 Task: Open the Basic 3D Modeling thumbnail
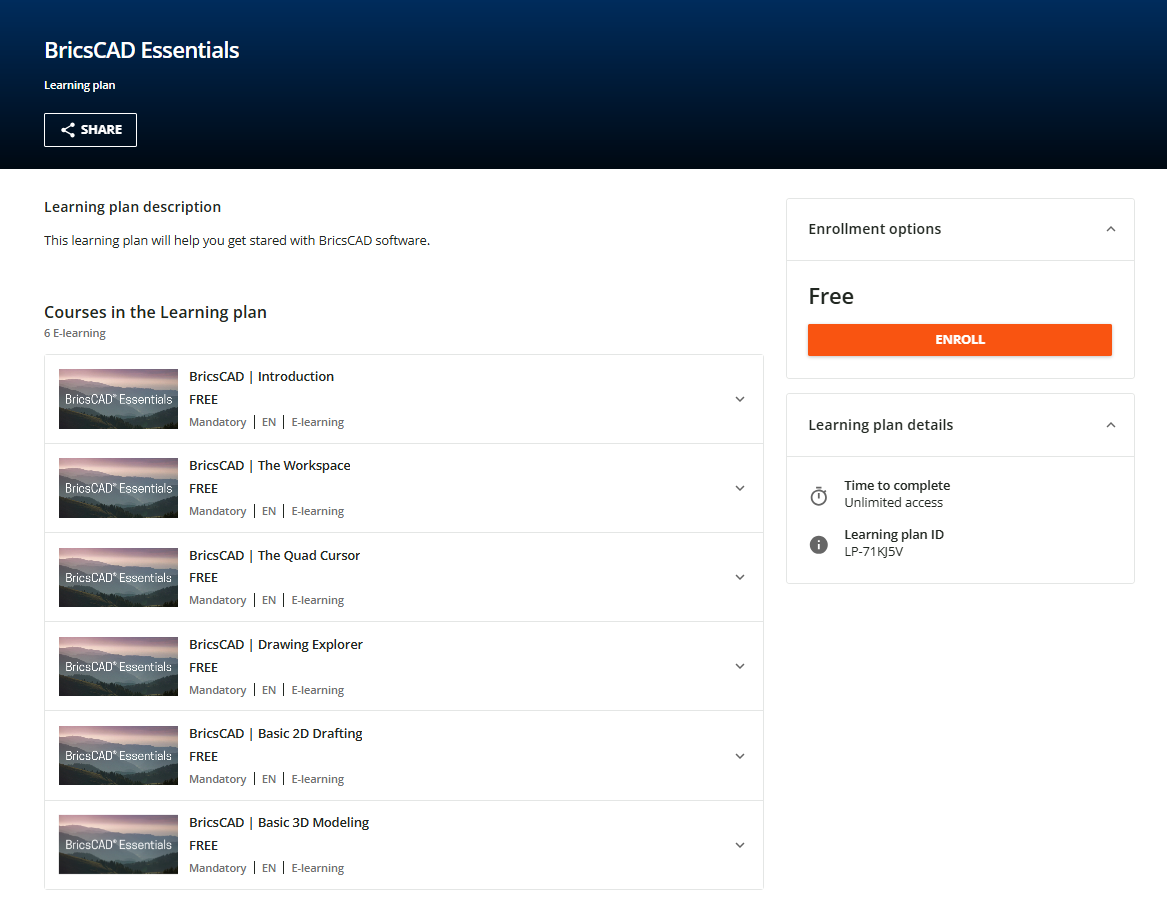pyautogui.click(x=118, y=845)
